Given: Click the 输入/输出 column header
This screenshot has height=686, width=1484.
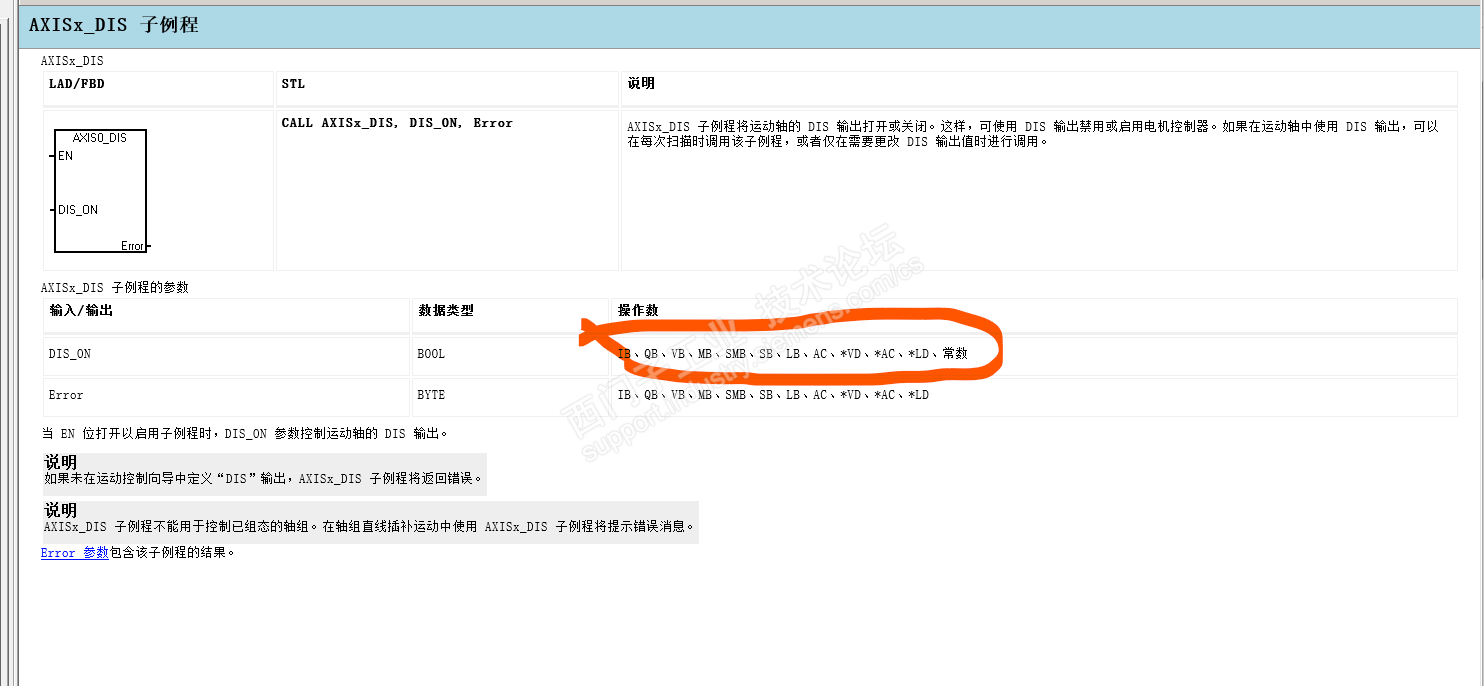Looking at the screenshot, I should point(81,311).
